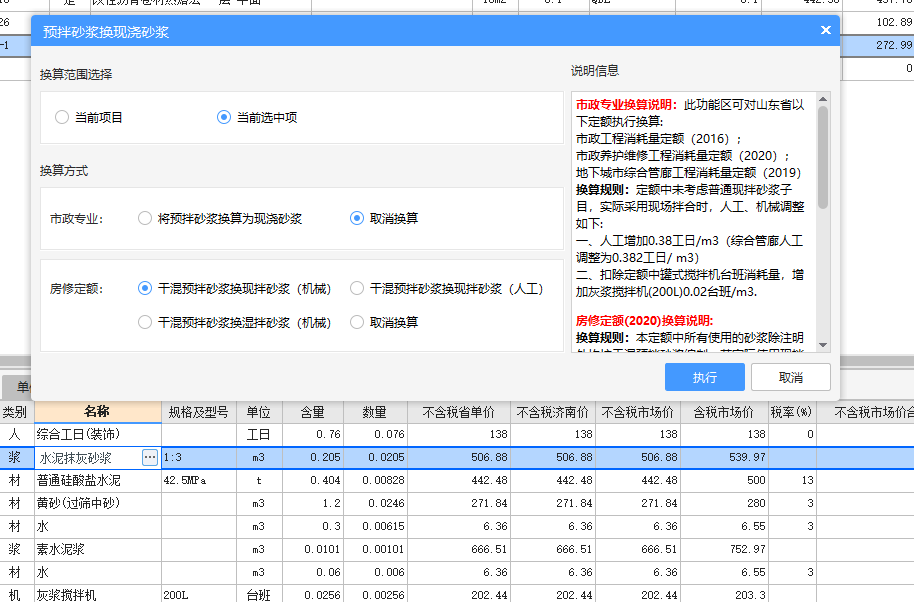Click the 税率(%) column header

coord(792,412)
